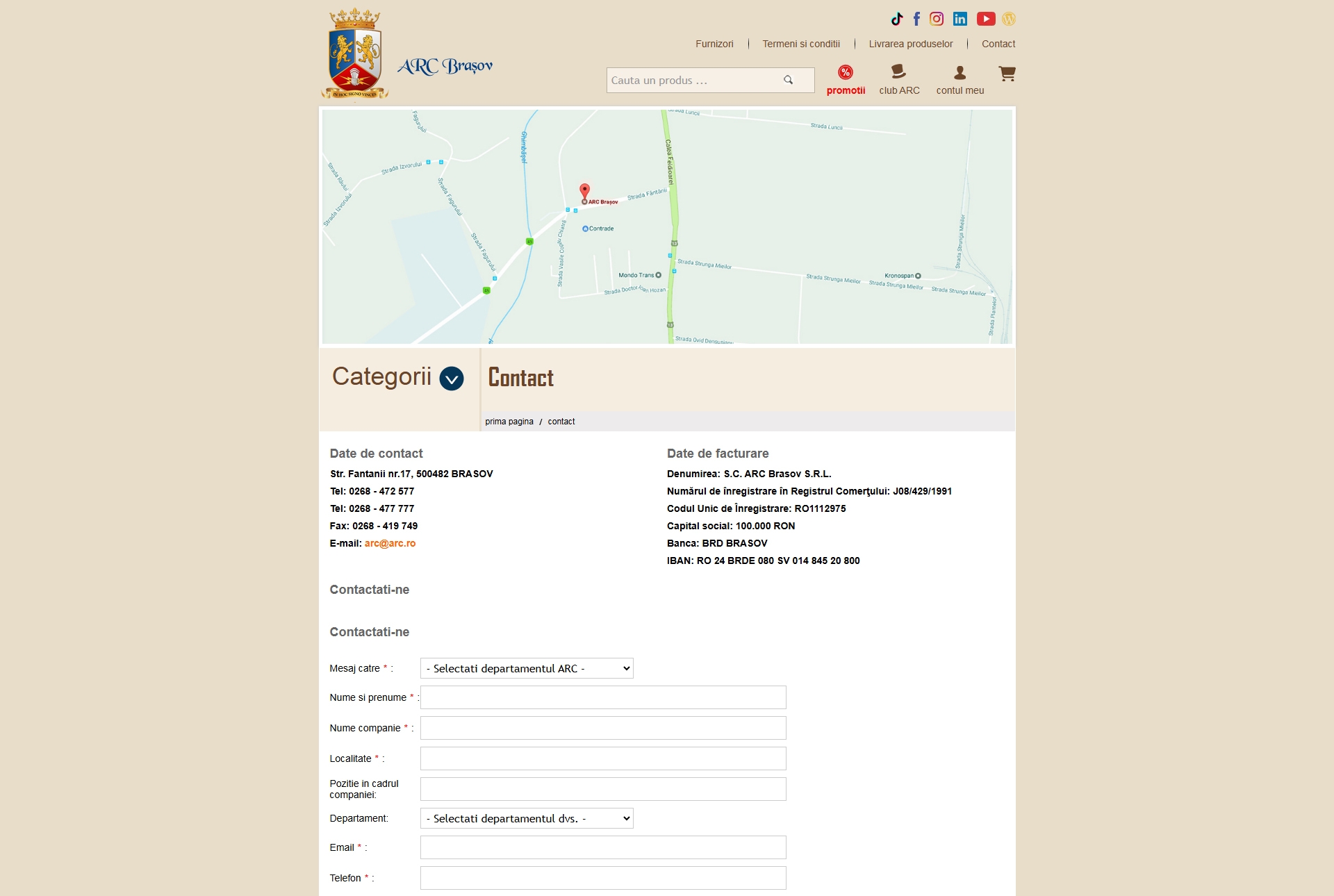1334x896 pixels.
Task: Open the LinkedIn social icon
Action: tap(960, 19)
